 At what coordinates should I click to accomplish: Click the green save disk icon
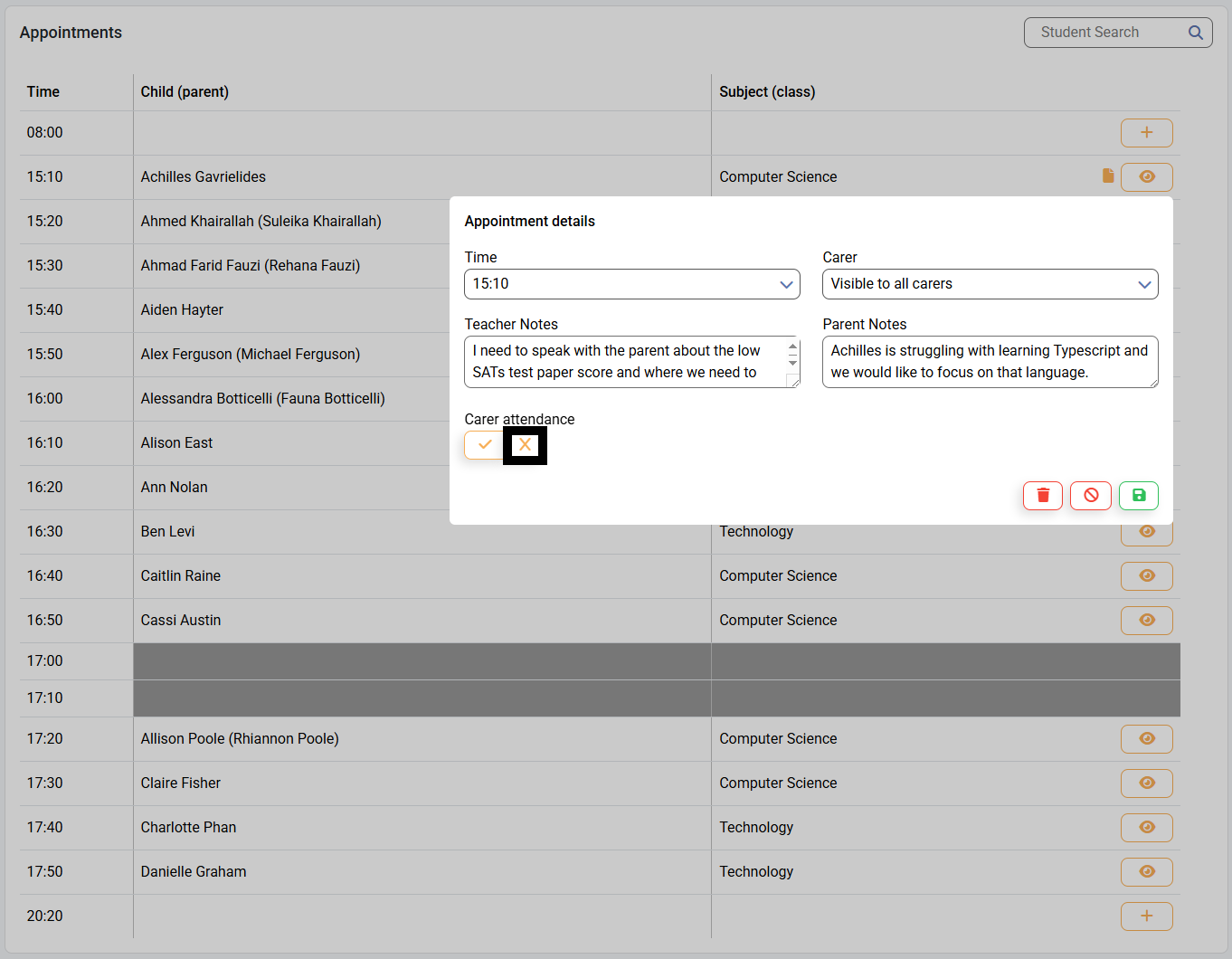pyautogui.click(x=1138, y=495)
